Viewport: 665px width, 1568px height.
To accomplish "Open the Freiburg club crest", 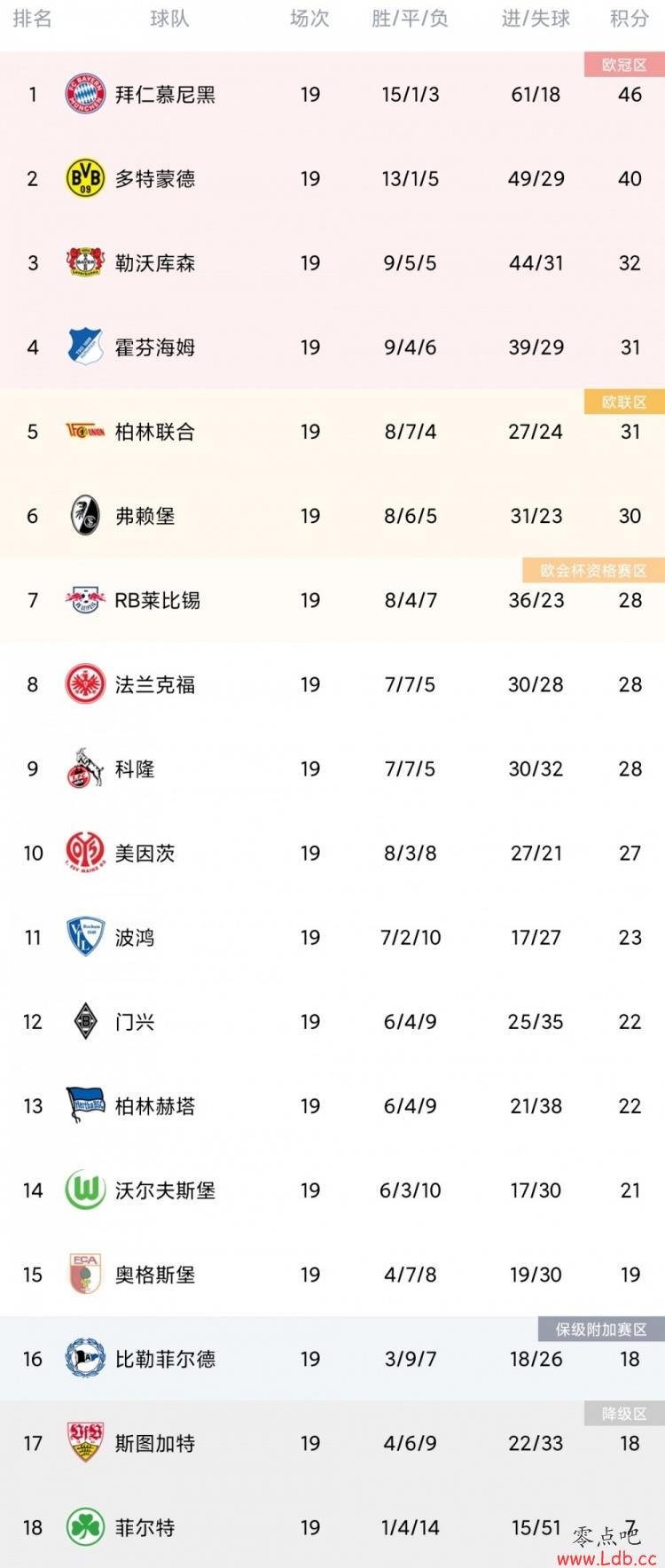I will (85, 516).
